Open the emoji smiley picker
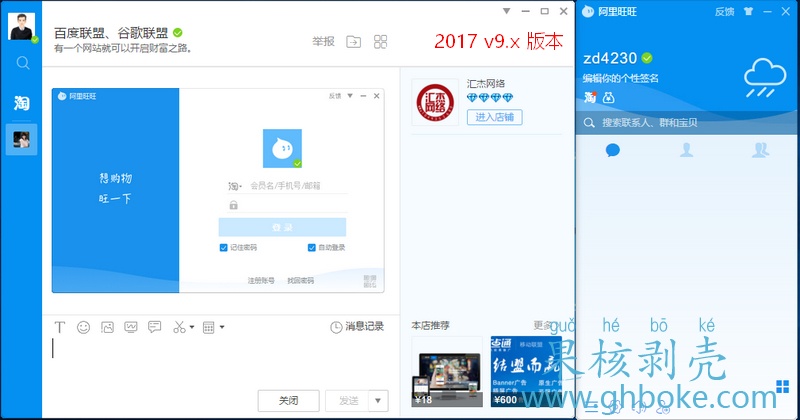Screen dimensions: 800x420 84,327
